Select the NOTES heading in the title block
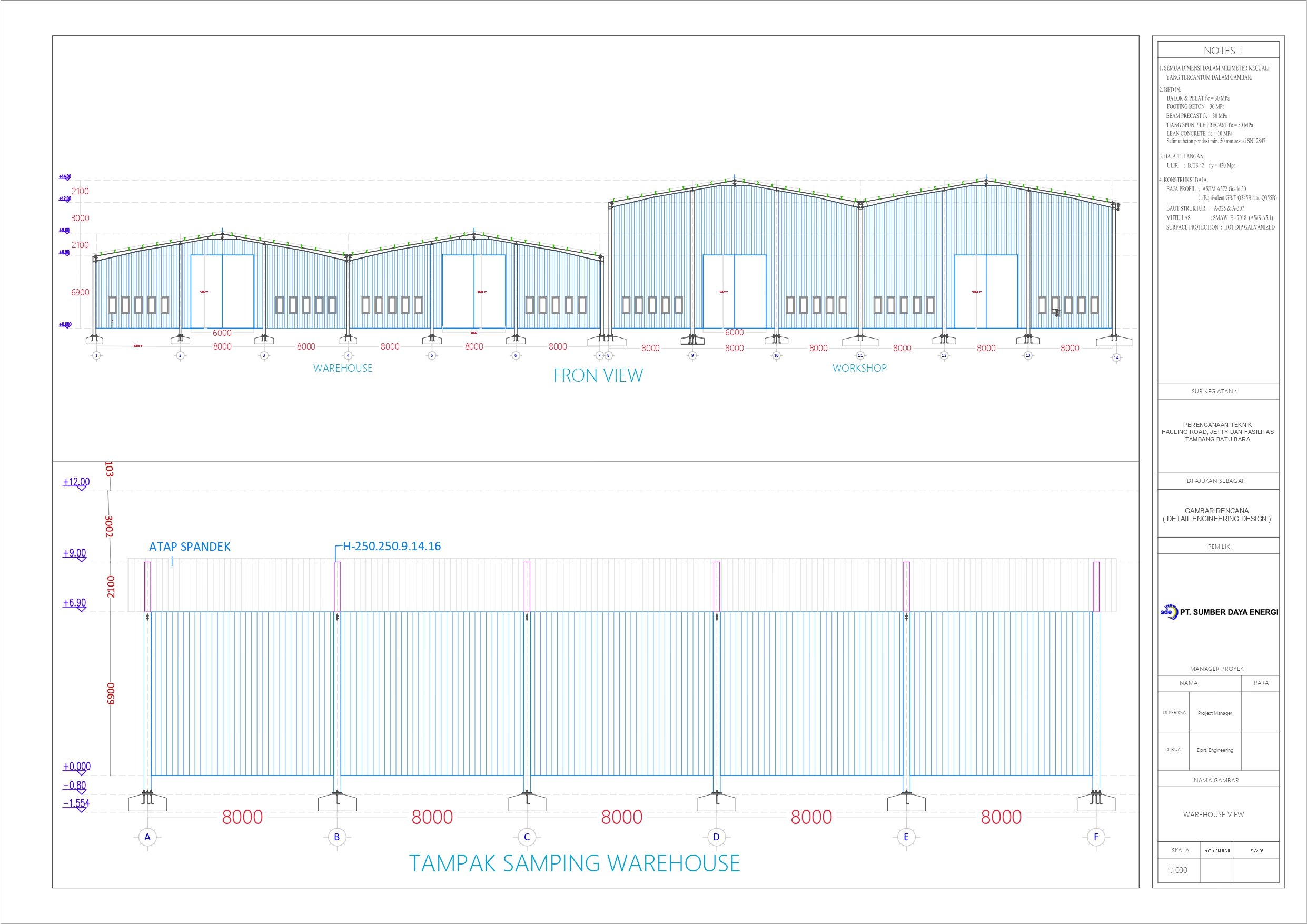The height and width of the screenshot is (924, 1307). pyautogui.click(x=1222, y=51)
